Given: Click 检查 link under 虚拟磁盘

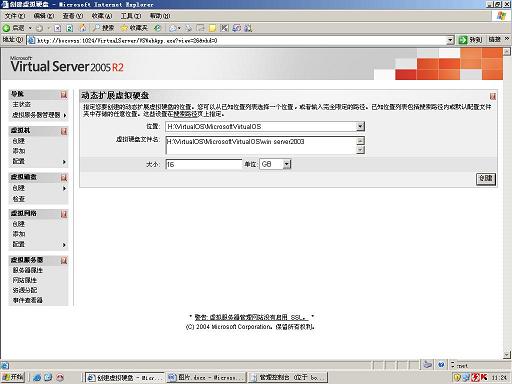Looking at the screenshot, I should click(x=19, y=199).
